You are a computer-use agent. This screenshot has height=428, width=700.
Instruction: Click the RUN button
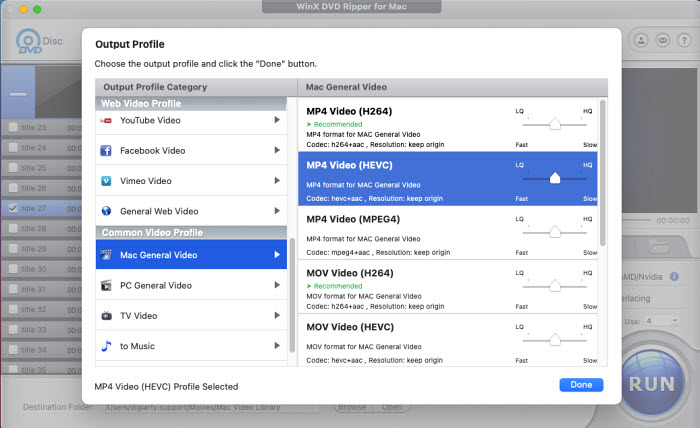[x=652, y=384]
